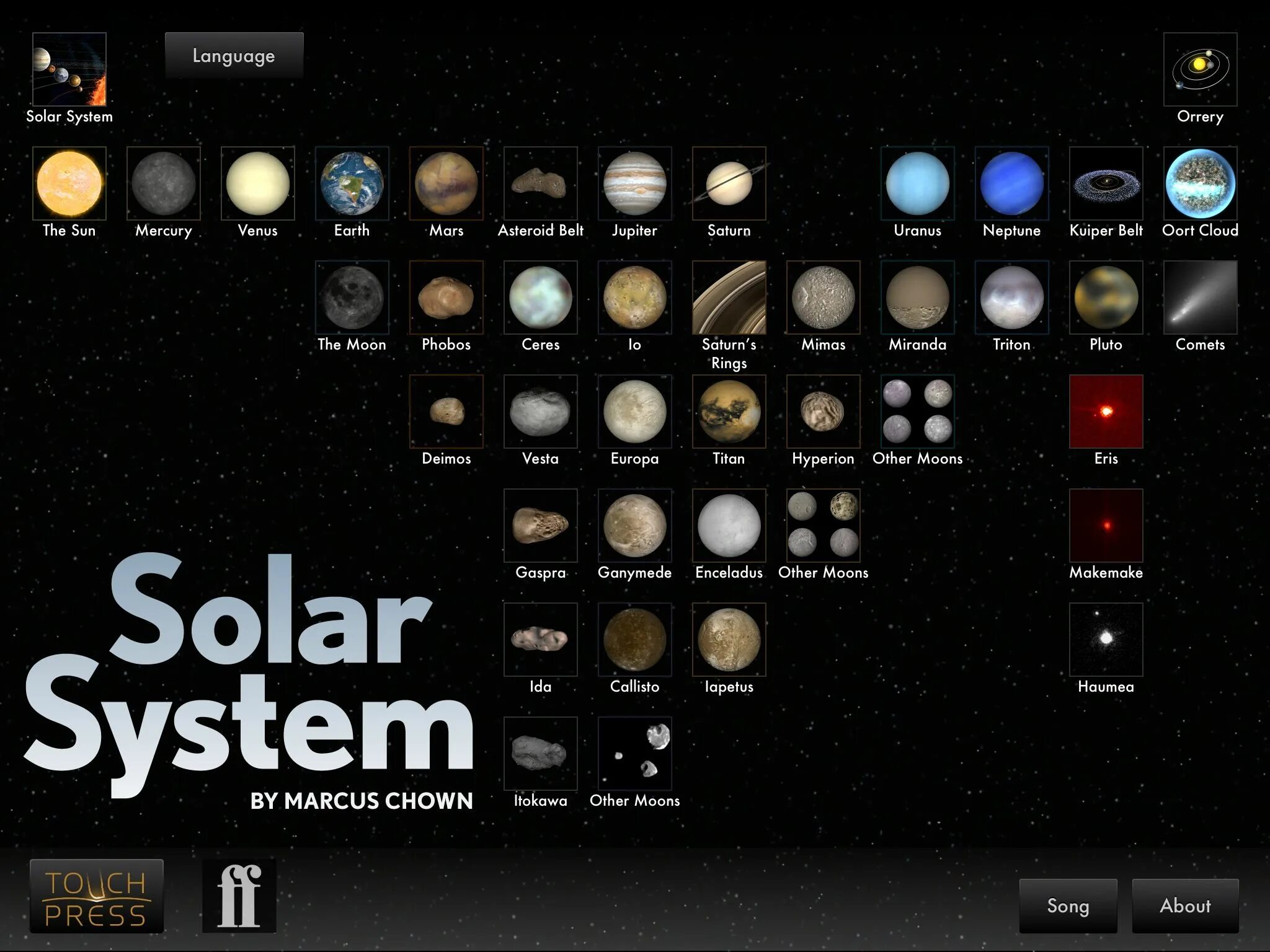This screenshot has height=952, width=1270.
Task: Click the About button
Action: 1185,906
